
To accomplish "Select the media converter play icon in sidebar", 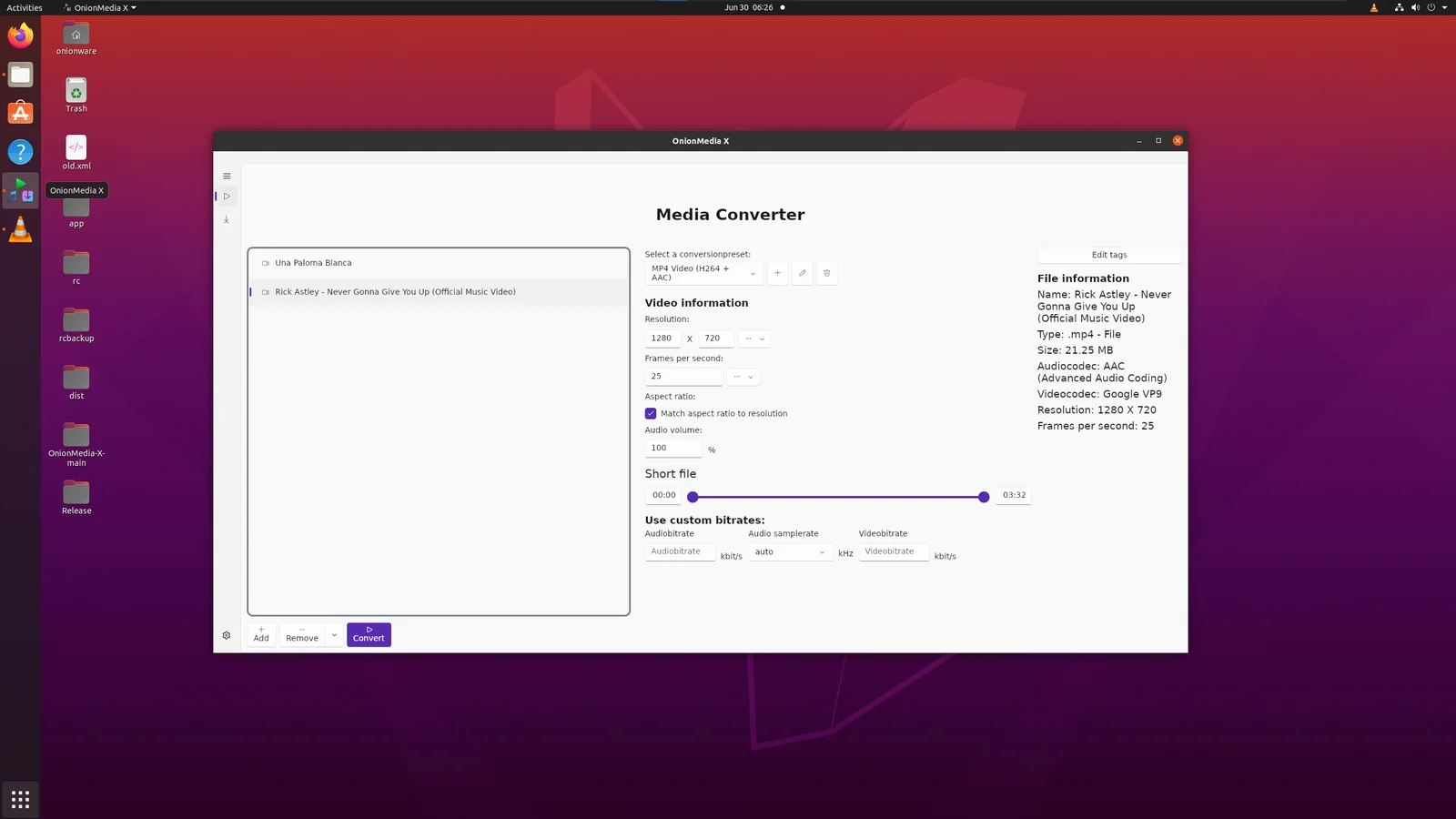I will (227, 197).
